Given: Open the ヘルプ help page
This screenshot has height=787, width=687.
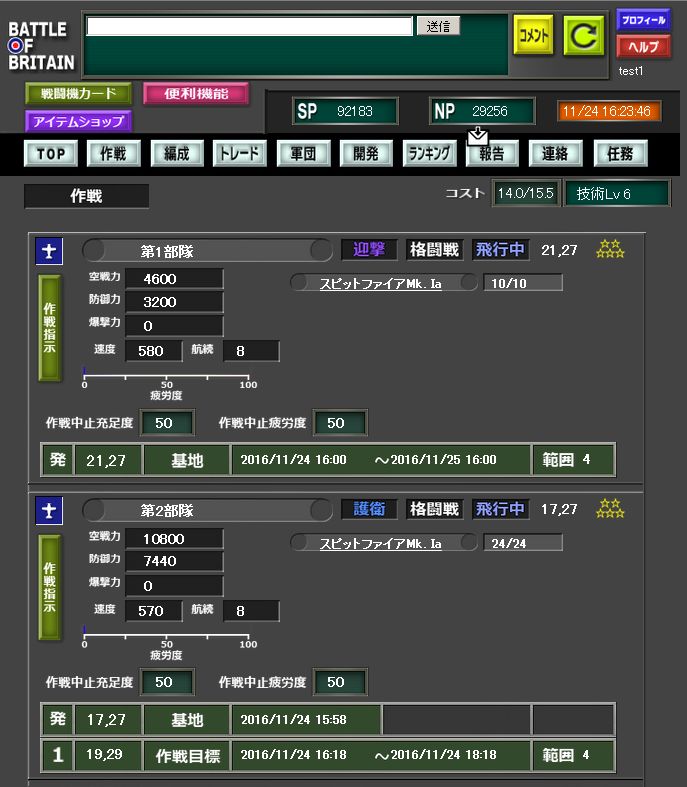Looking at the screenshot, I should point(643,47).
